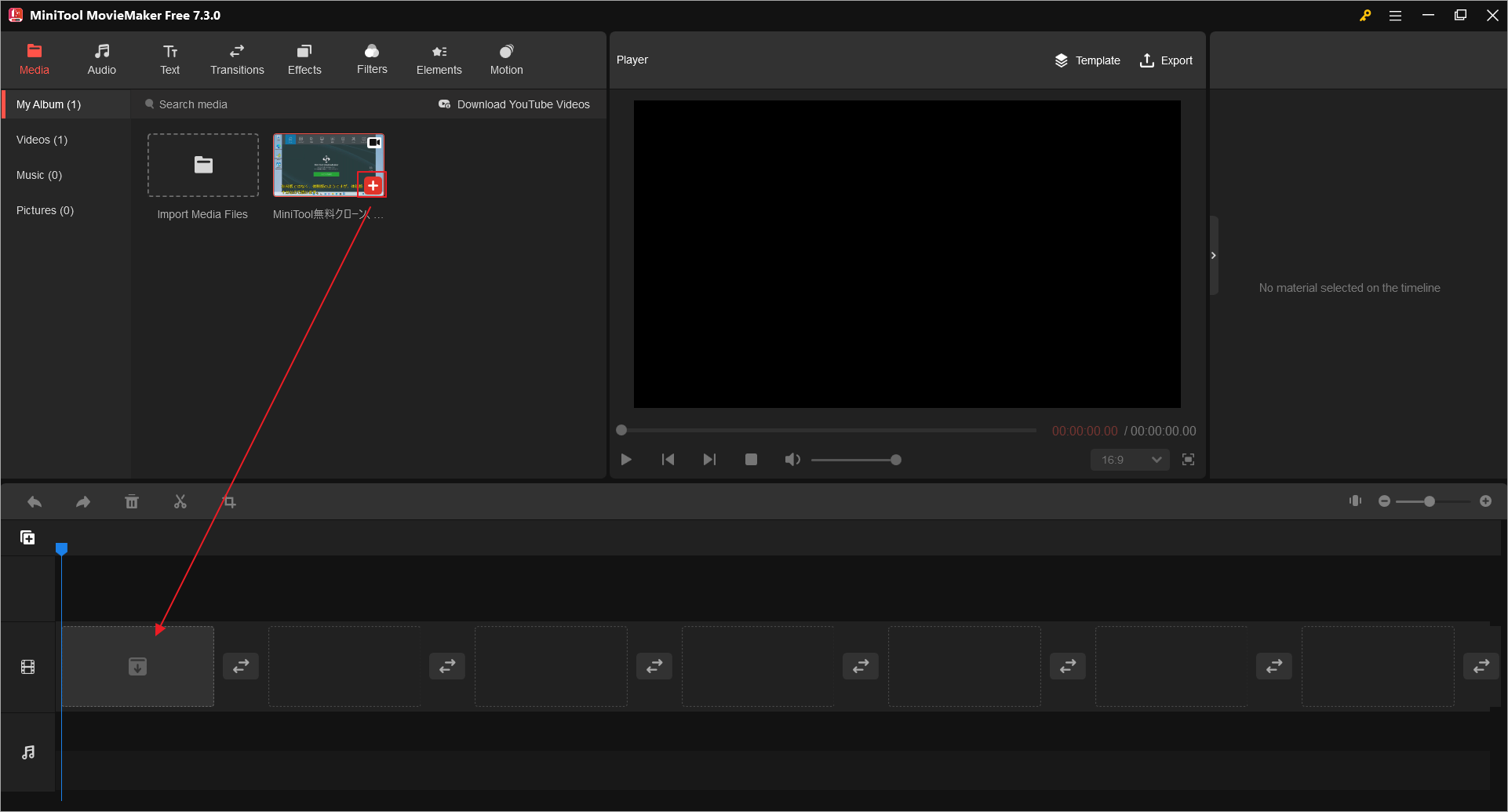
Task: Switch to the Audio tab
Action: [102, 60]
